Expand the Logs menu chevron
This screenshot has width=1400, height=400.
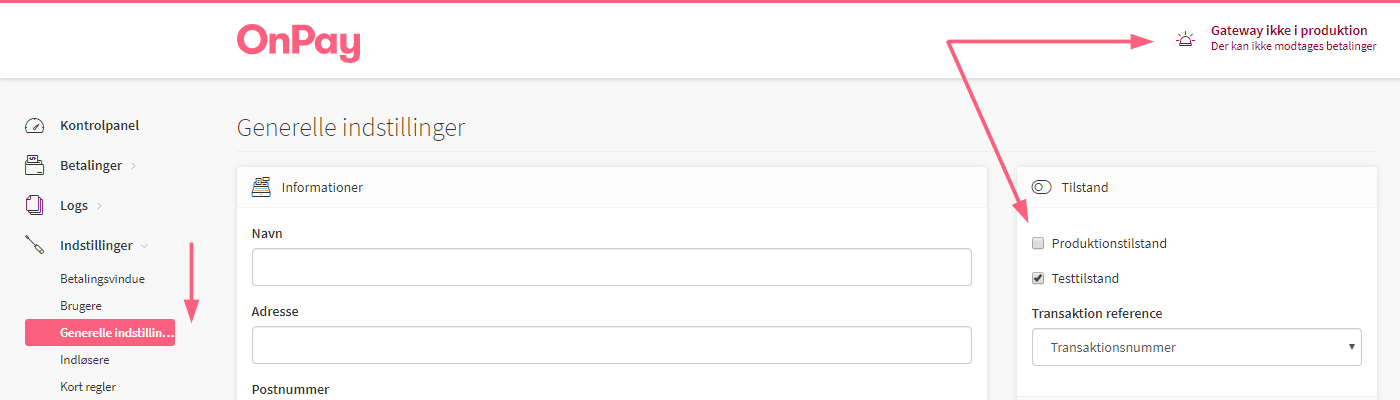pos(100,206)
